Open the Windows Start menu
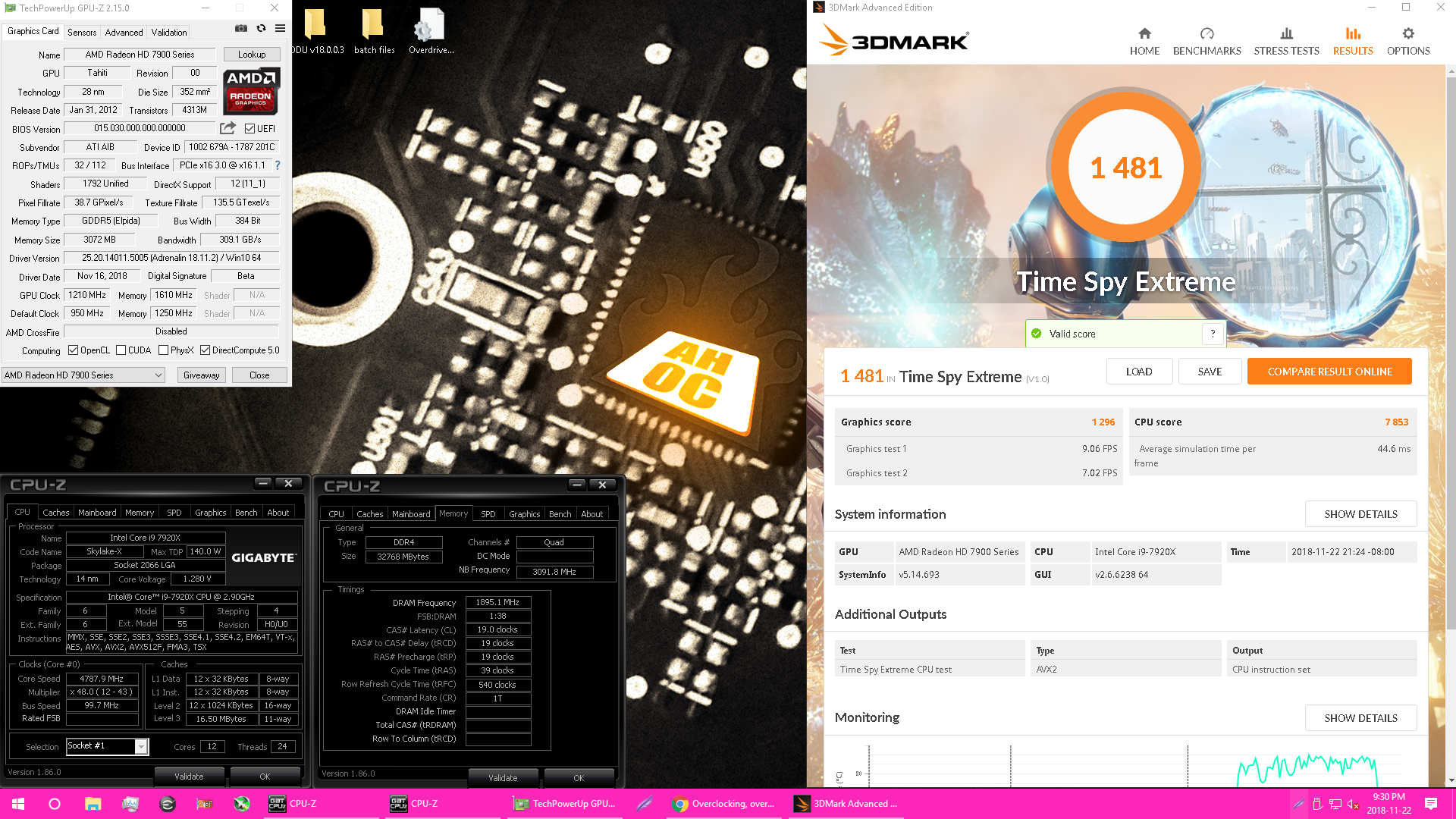Image resolution: width=1456 pixels, height=819 pixels. pos(18,804)
